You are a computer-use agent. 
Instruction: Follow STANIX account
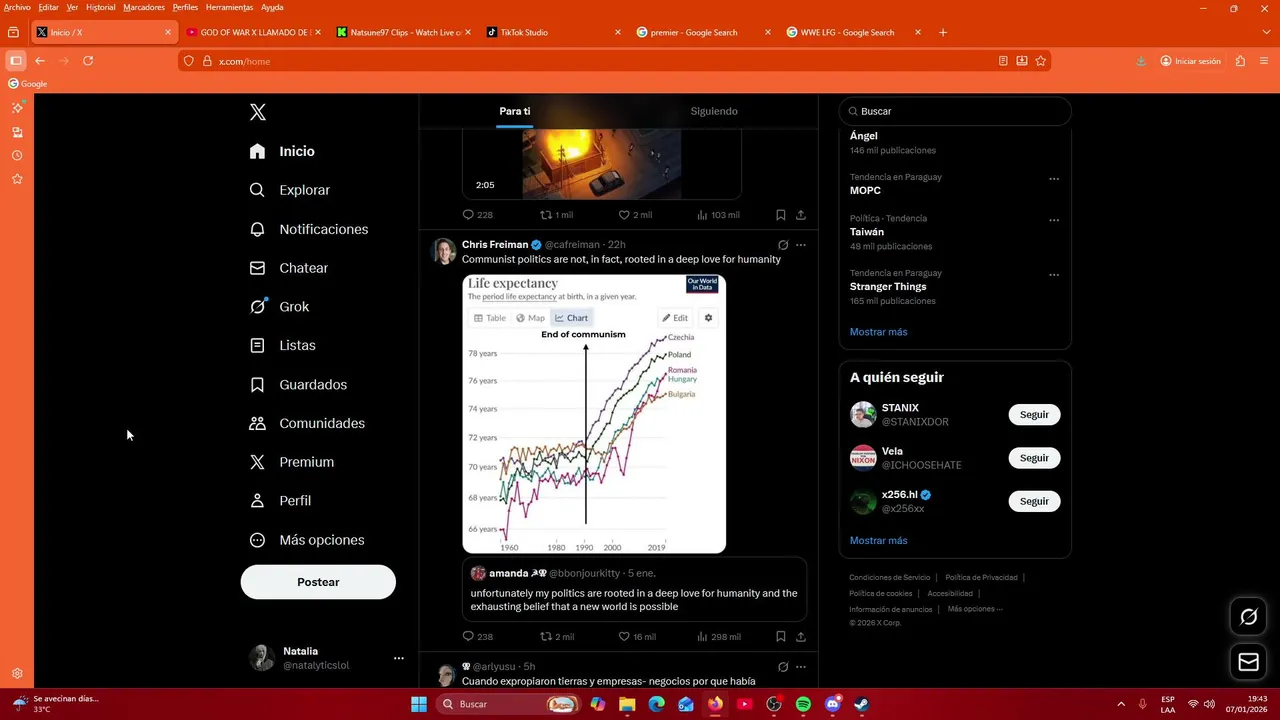tap(1034, 415)
